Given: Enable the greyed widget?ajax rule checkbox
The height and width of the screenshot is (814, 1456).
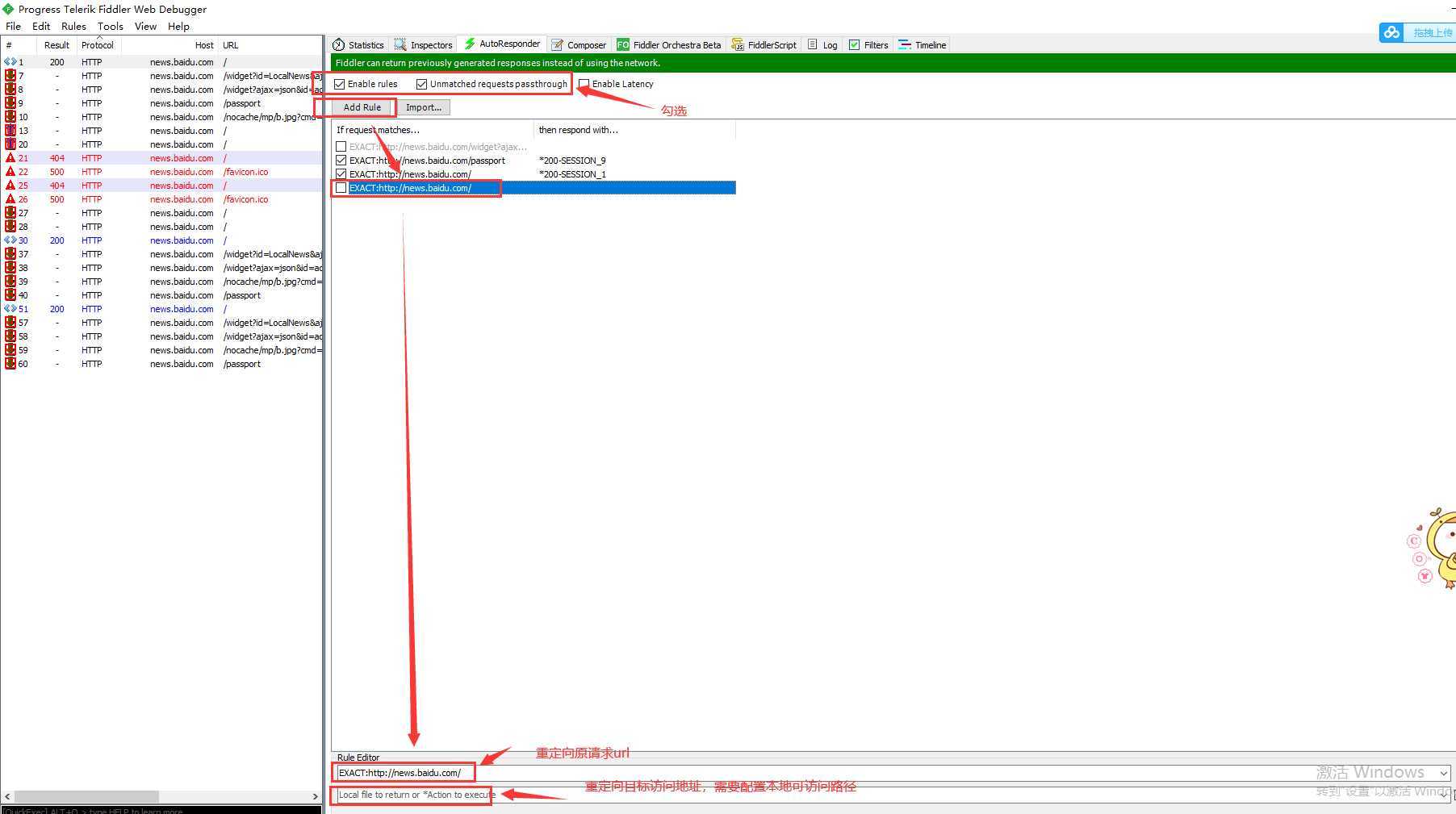Looking at the screenshot, I should (x=341, y=147).
